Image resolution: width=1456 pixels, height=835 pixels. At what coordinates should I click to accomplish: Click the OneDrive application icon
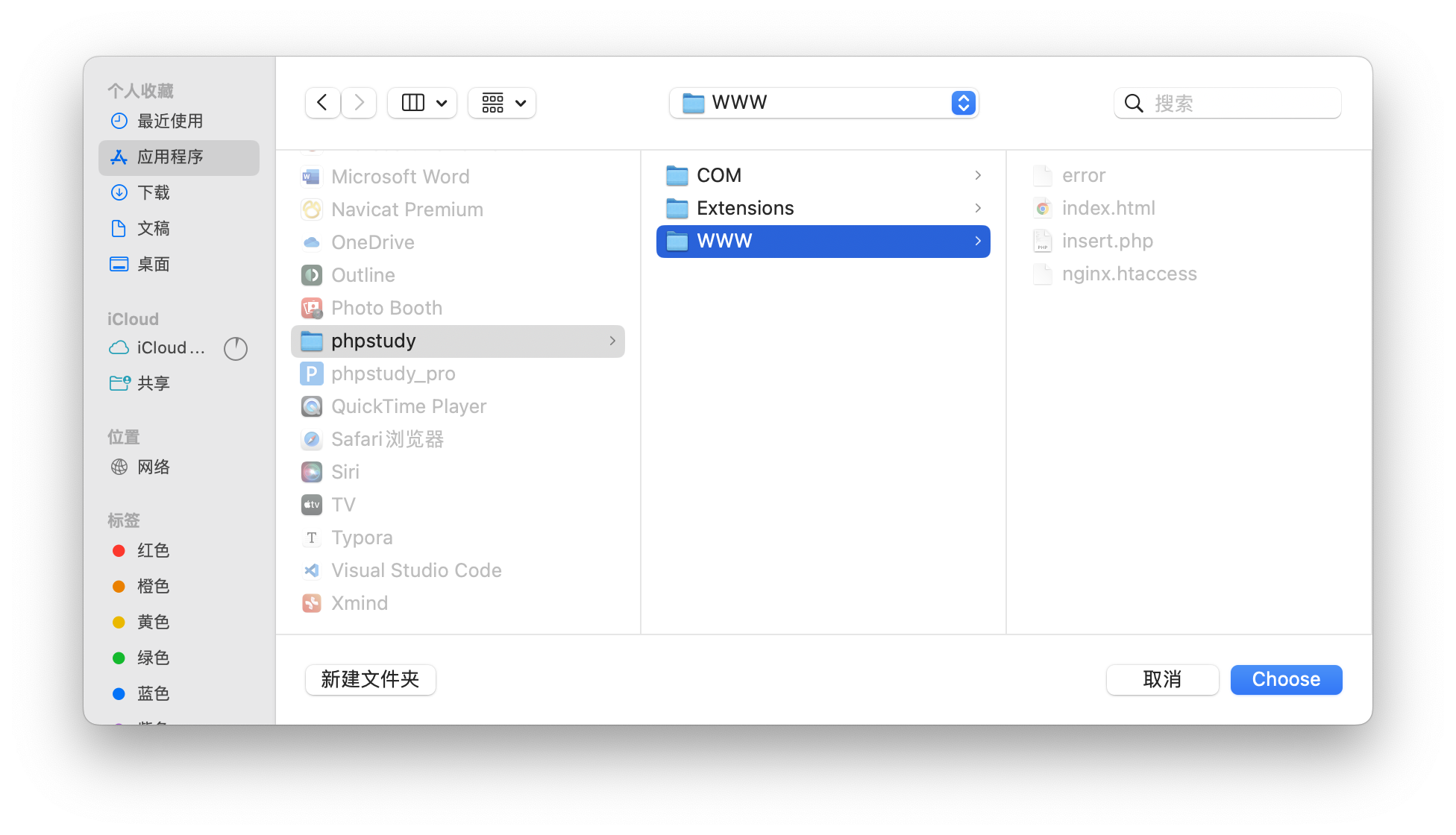(312, 241)
